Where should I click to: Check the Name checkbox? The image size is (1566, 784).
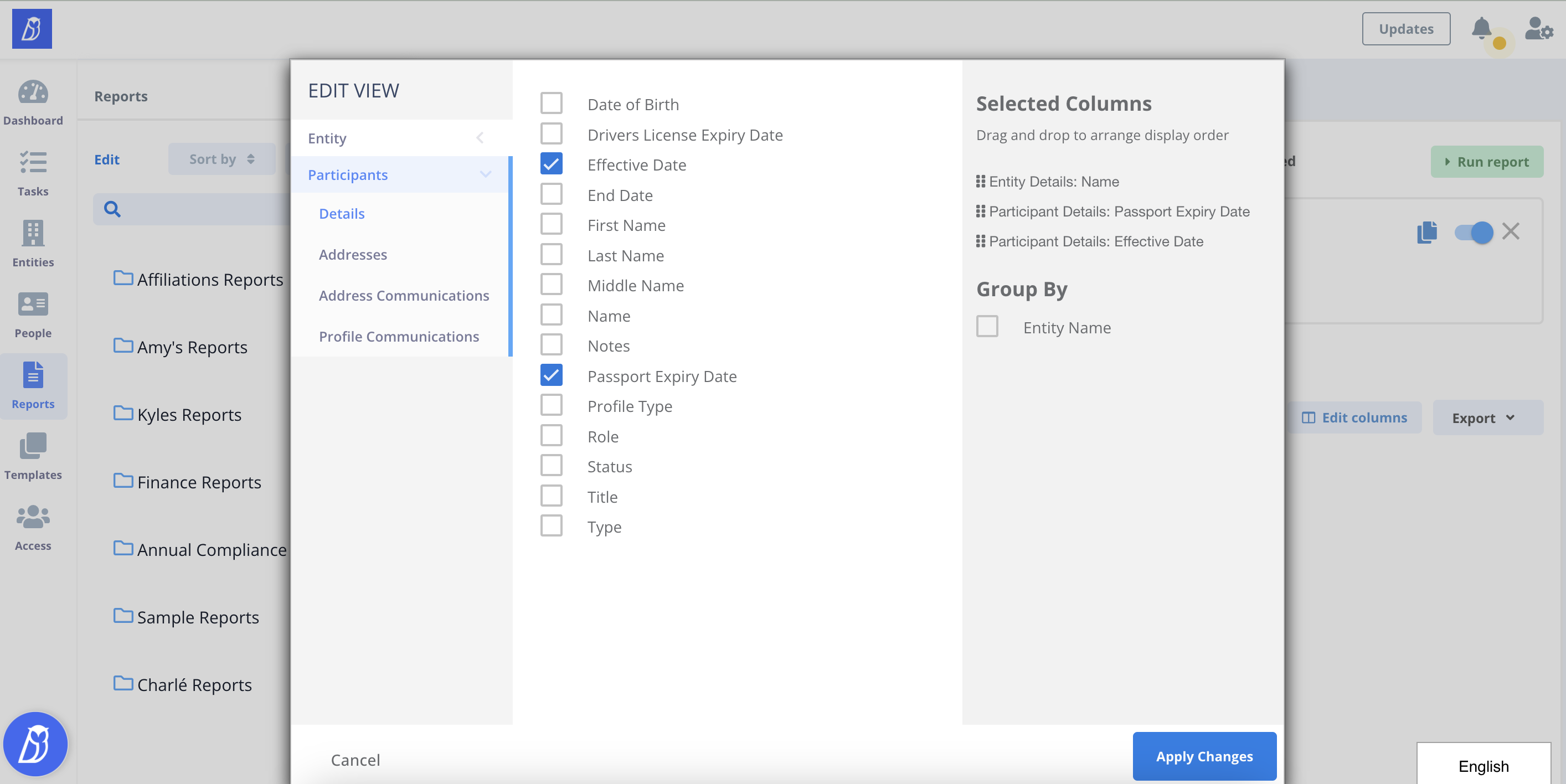552,315
